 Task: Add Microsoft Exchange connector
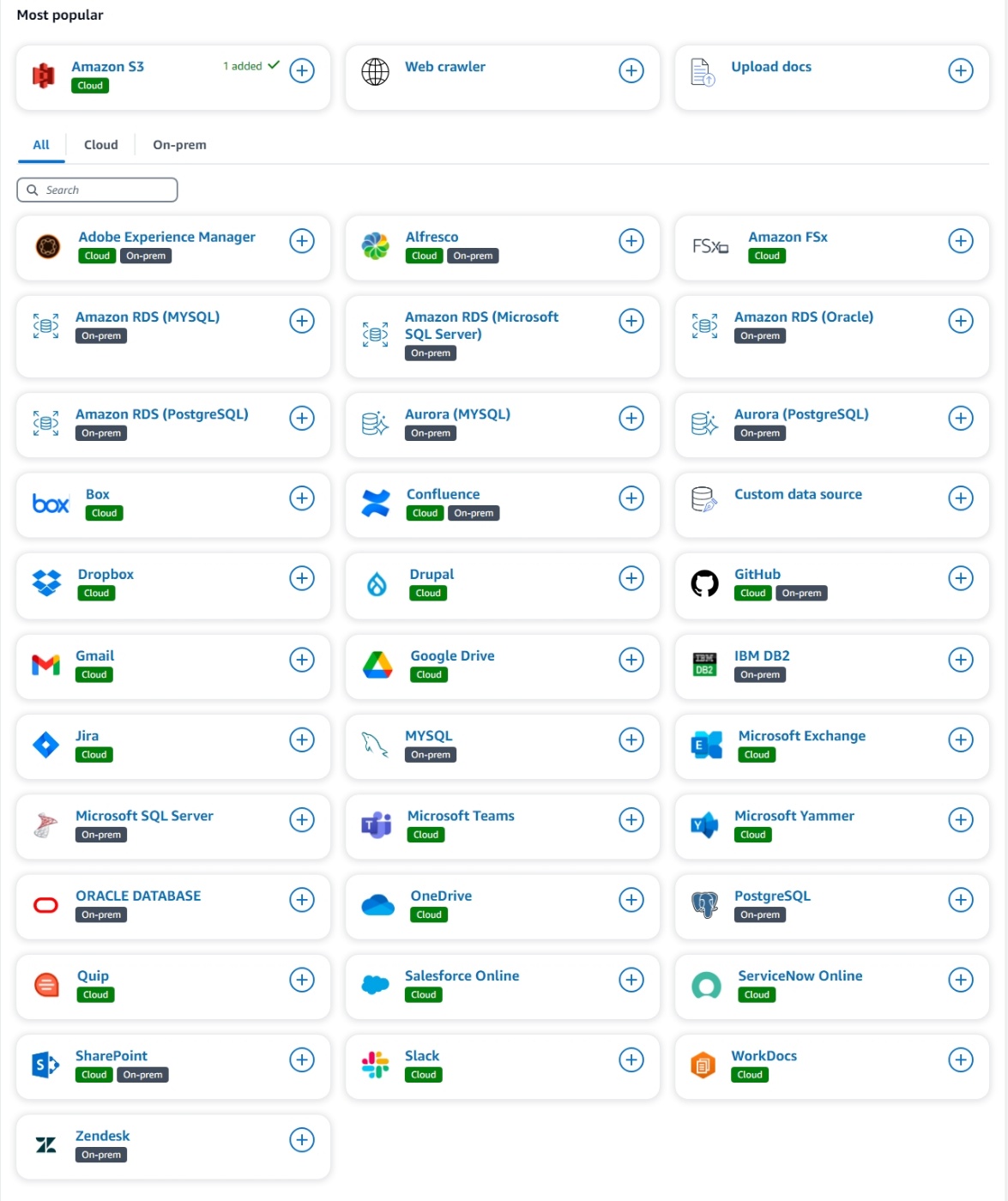(x=961, y=739)
